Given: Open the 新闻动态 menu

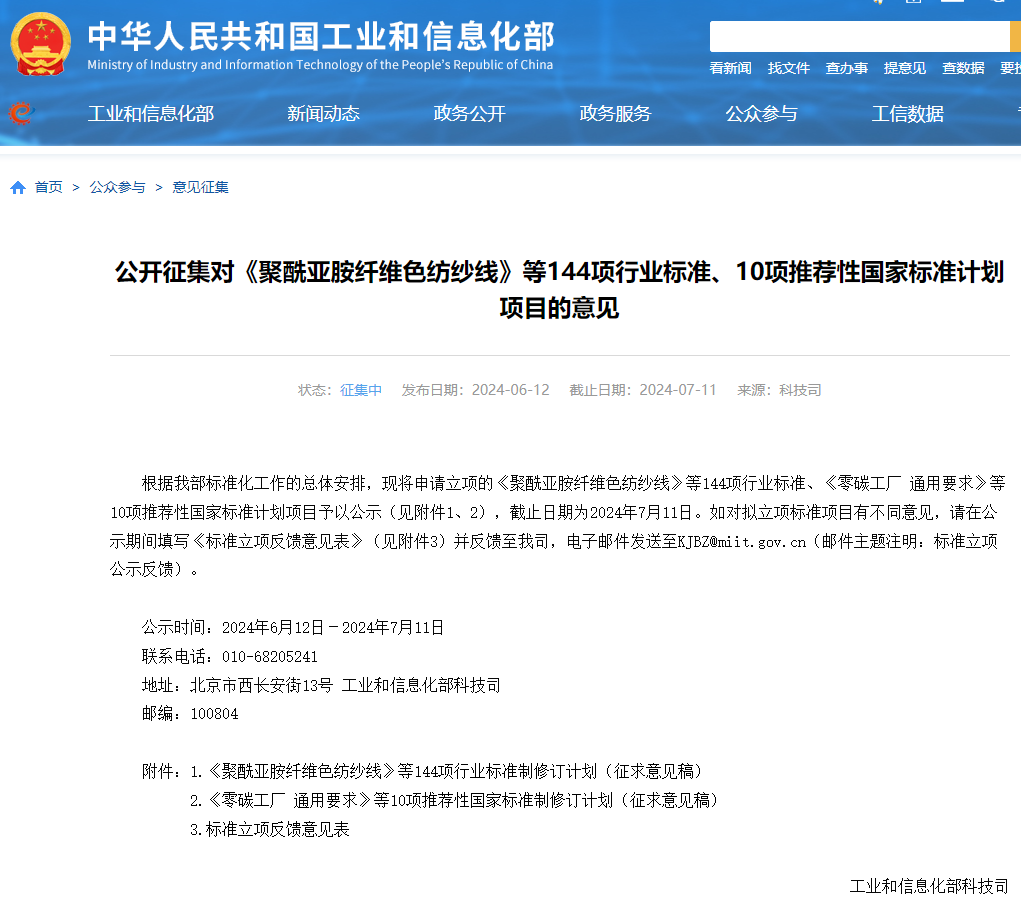Looking at the screenshot, I should coord(323,114).
